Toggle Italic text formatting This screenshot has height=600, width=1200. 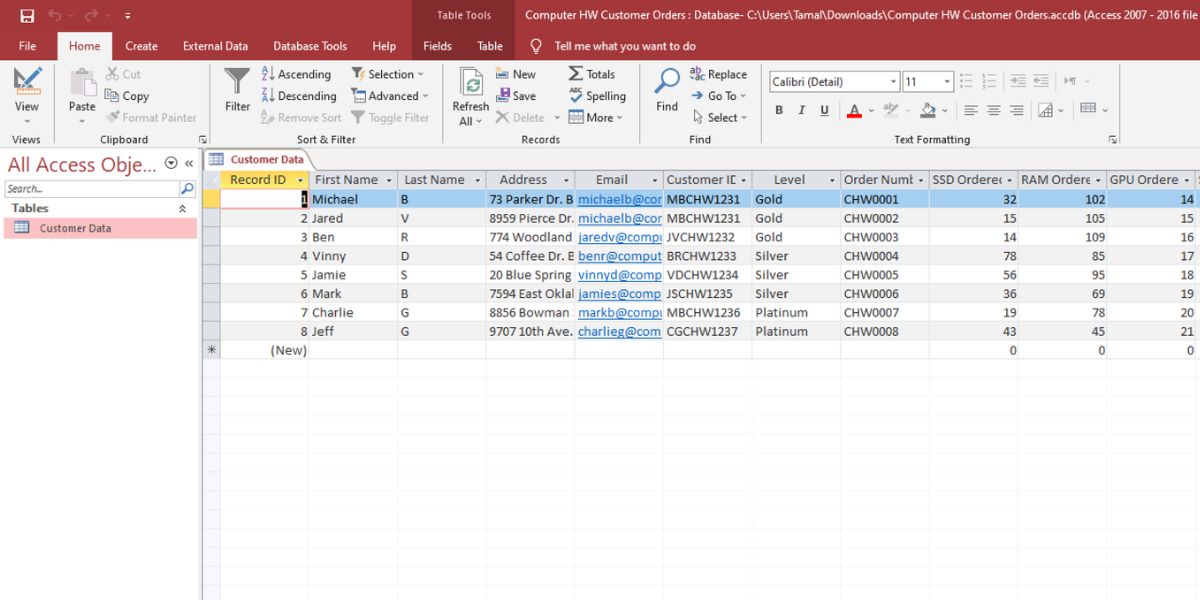click(x=803, y=111)
